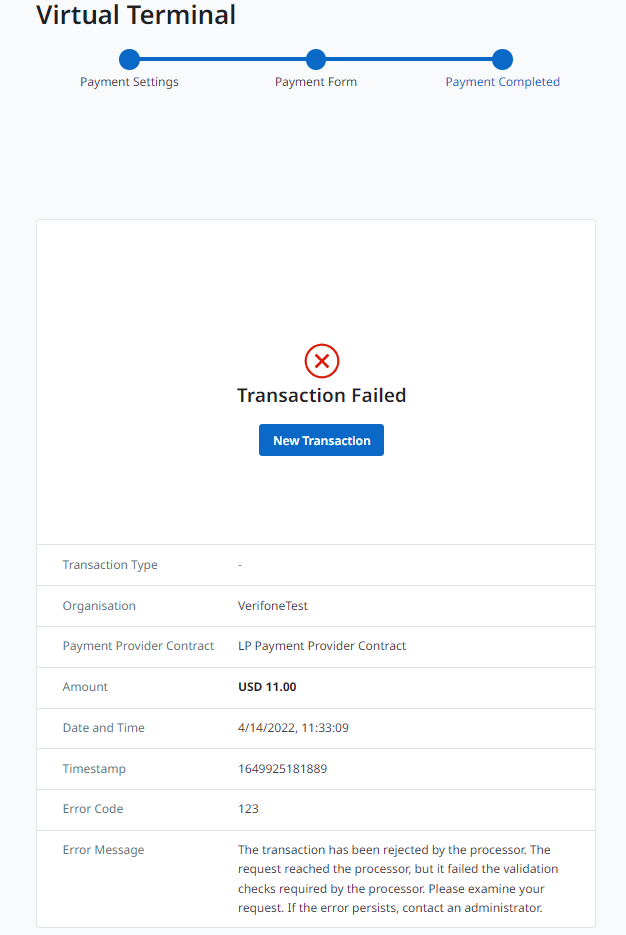Click the Payment Completed step circle

point(502,59)
